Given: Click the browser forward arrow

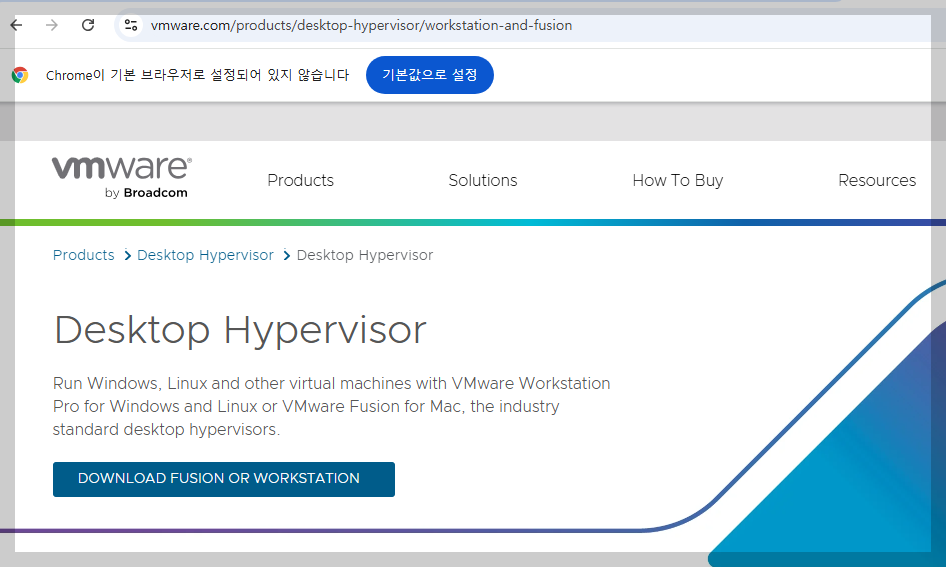Looking at the screenshot, I should 52,25.
